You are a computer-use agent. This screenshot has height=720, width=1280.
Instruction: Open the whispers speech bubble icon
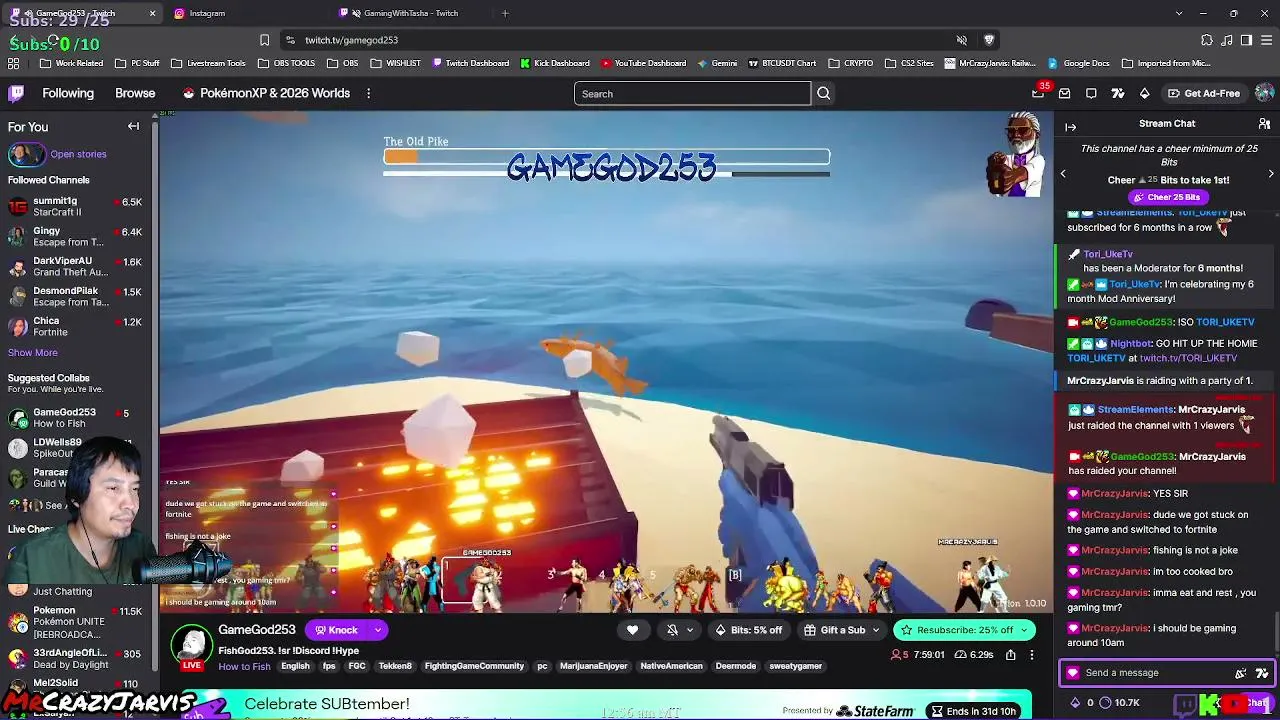[1091, 93]
